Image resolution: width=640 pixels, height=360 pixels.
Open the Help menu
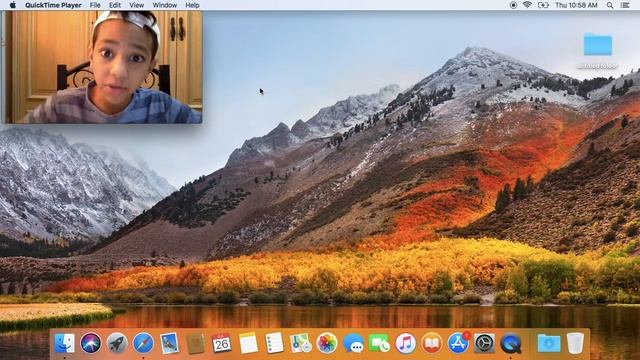point(192,5)
